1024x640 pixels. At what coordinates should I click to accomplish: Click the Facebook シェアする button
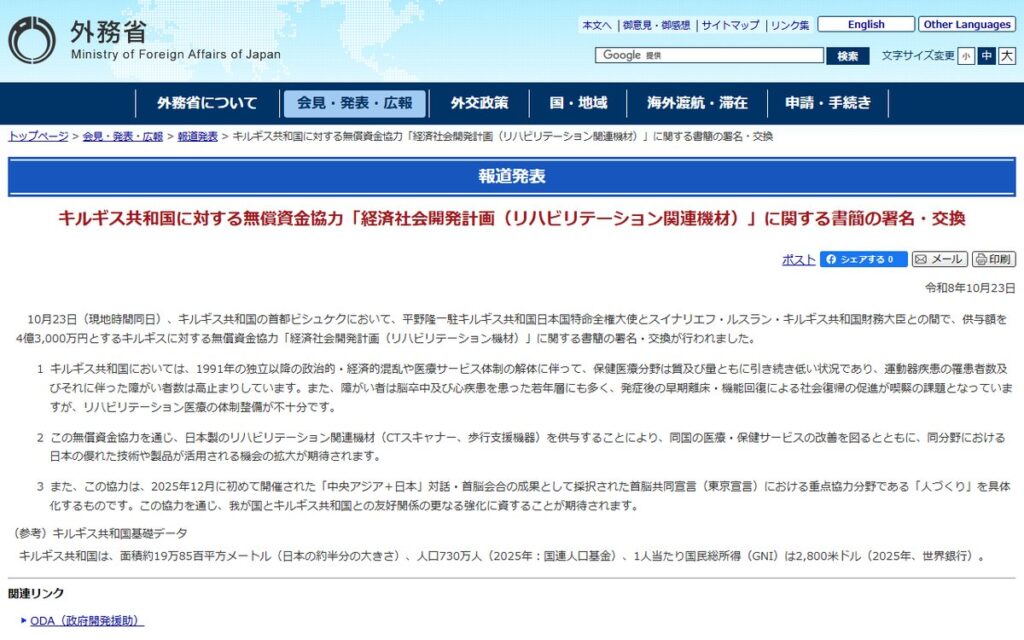(x=863, y=259)
